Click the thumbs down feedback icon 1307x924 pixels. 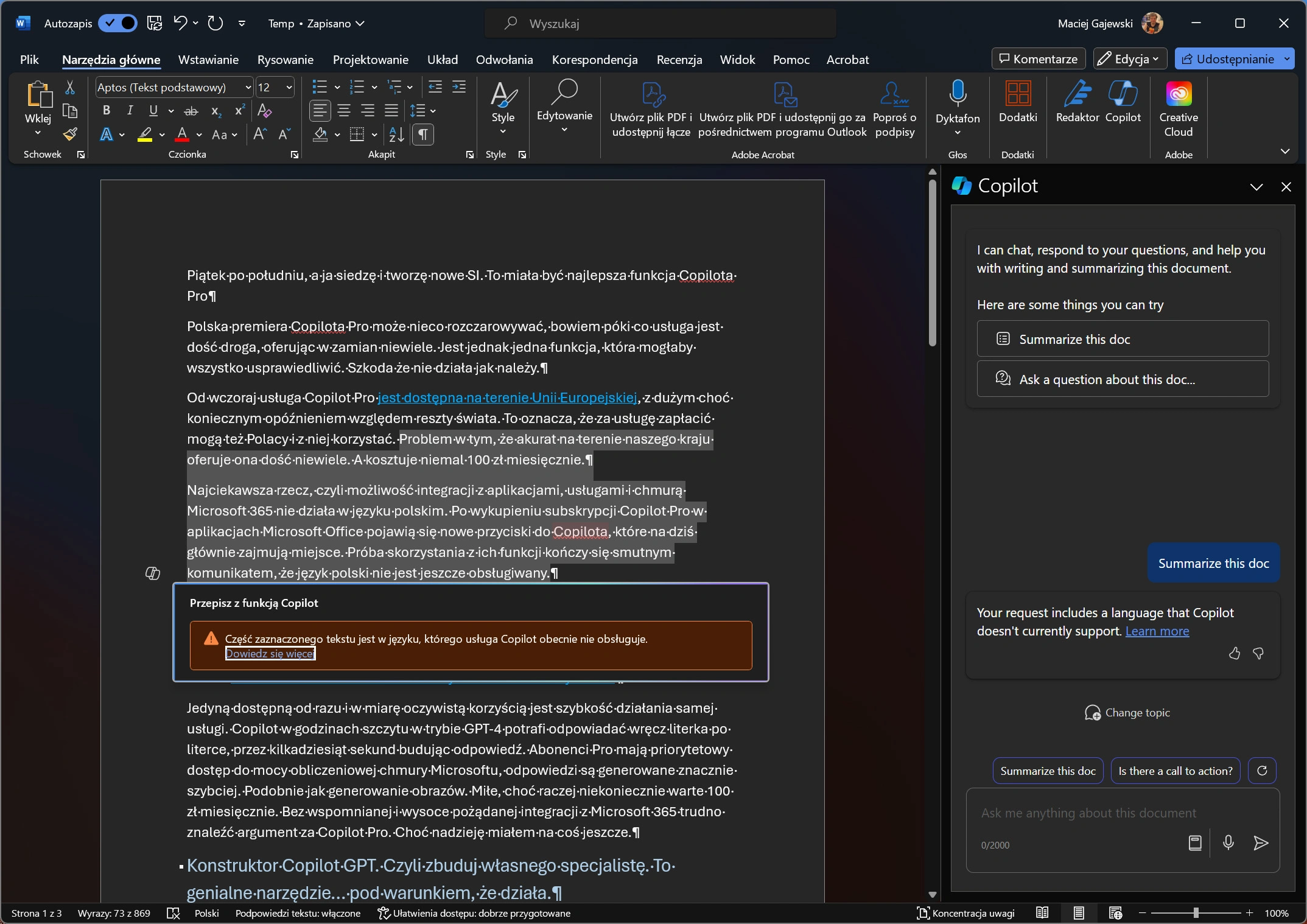[x=1258, y=653]
